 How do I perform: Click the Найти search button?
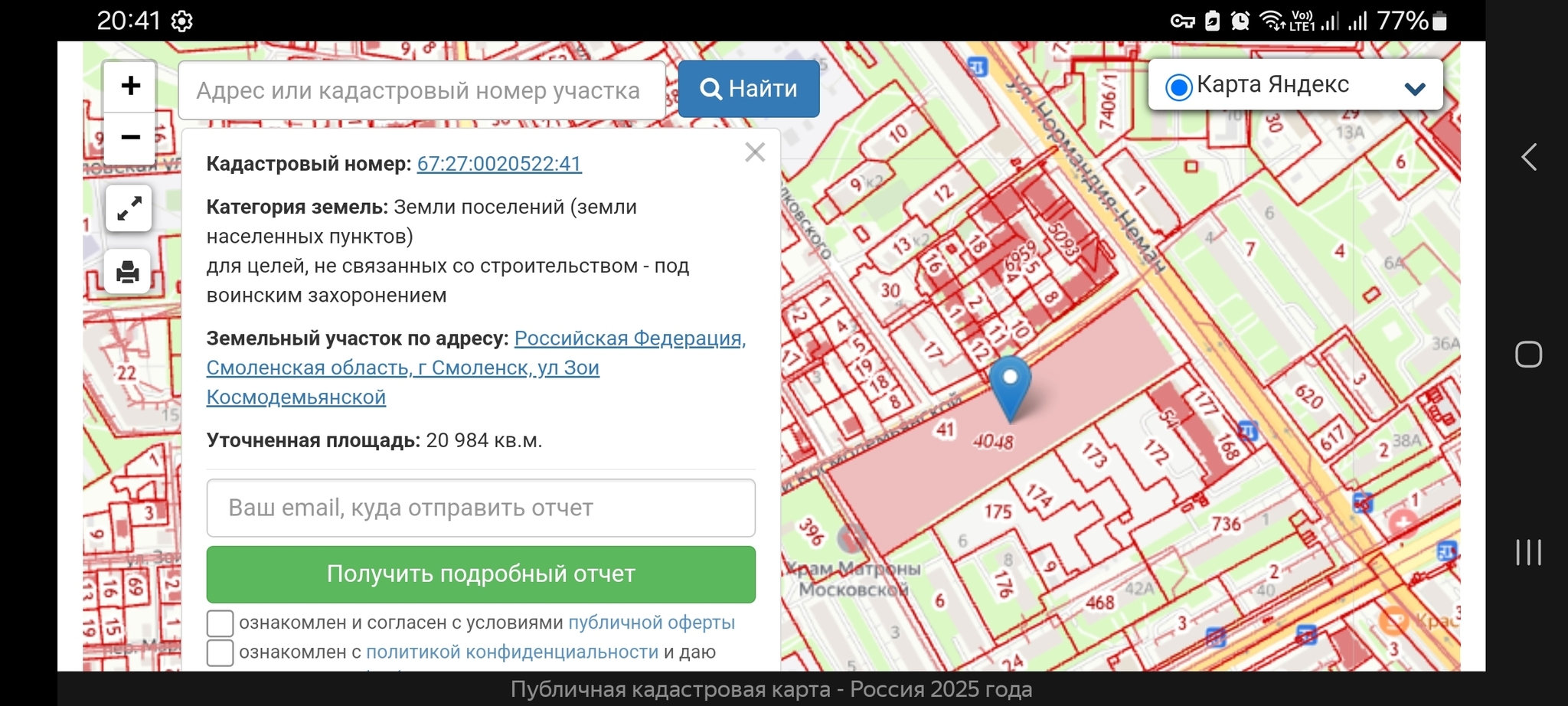coord(749,89)
